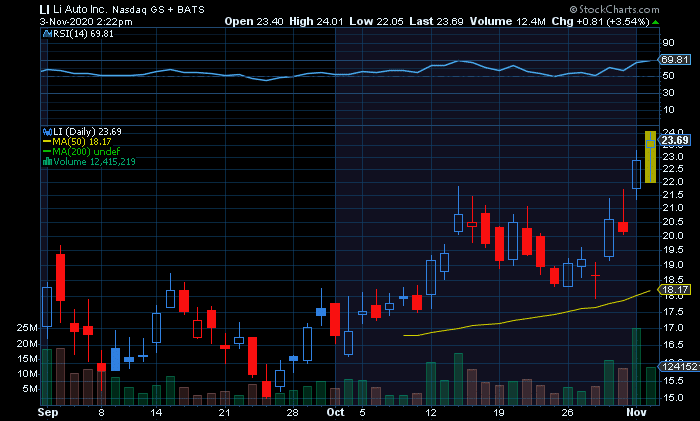Click the green MA(200) line marker in legend

point(47,152)
